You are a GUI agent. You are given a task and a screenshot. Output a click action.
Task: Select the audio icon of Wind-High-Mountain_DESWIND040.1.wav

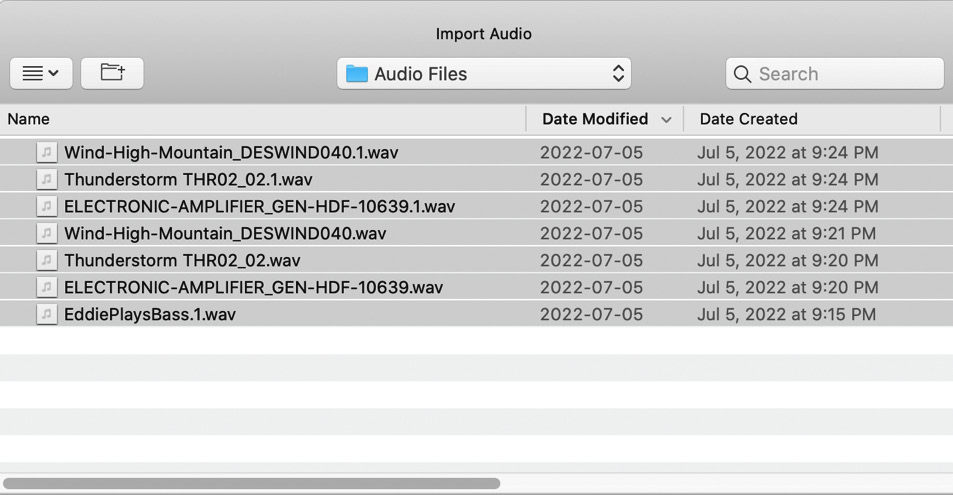coord(47,152)
